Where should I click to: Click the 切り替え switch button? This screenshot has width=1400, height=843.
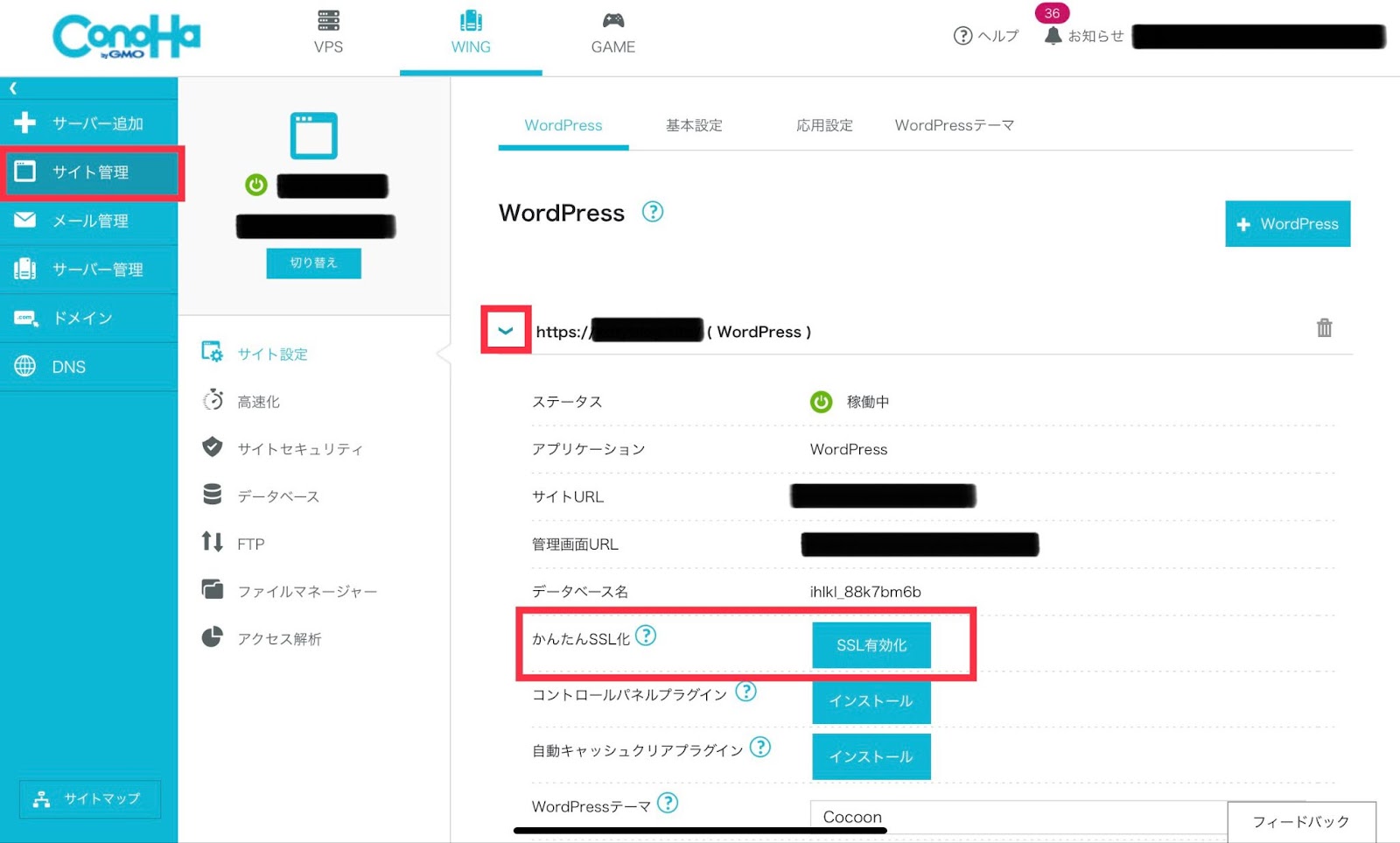tap(313, 263)
